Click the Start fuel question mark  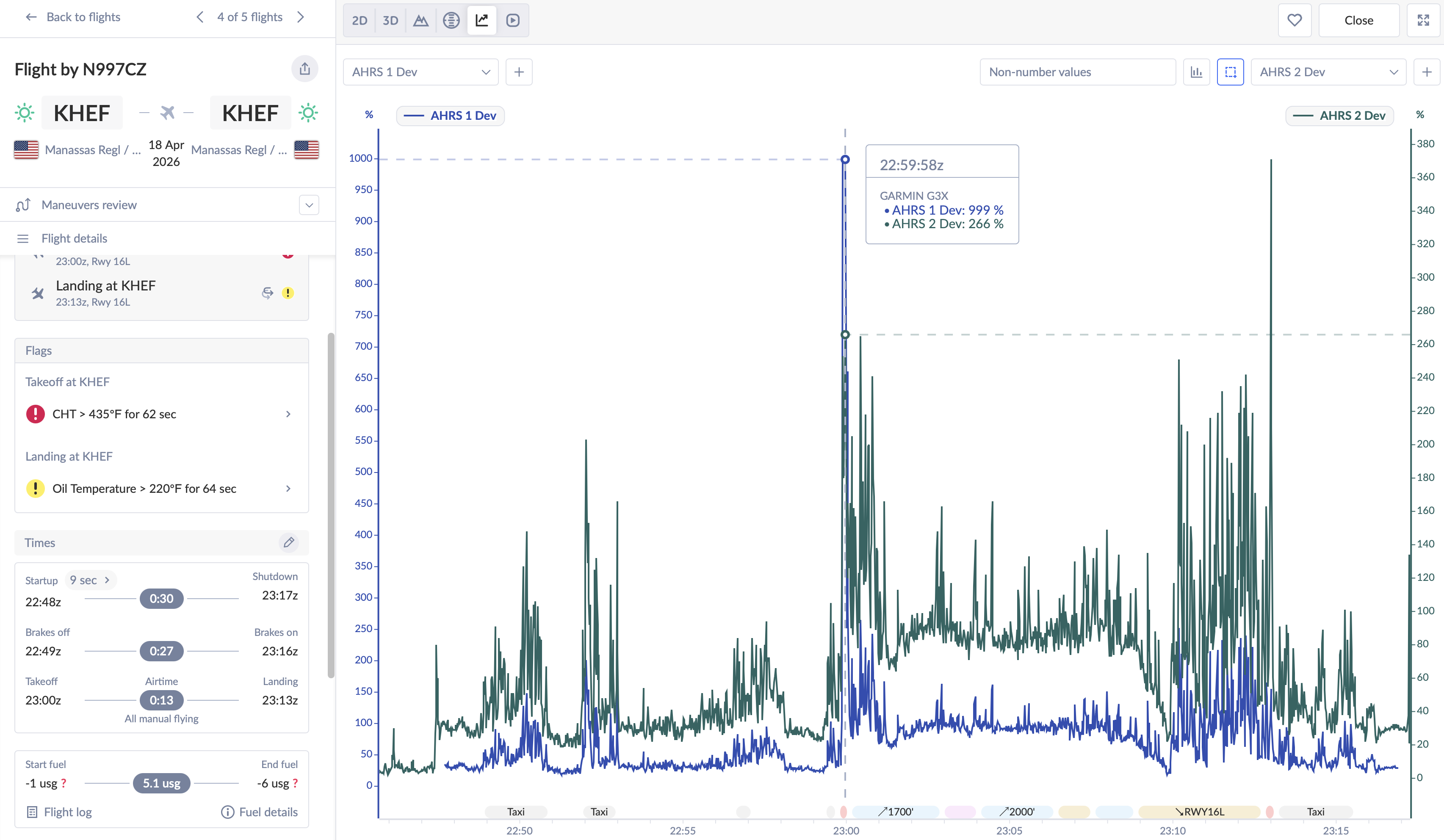coord(64,783)
